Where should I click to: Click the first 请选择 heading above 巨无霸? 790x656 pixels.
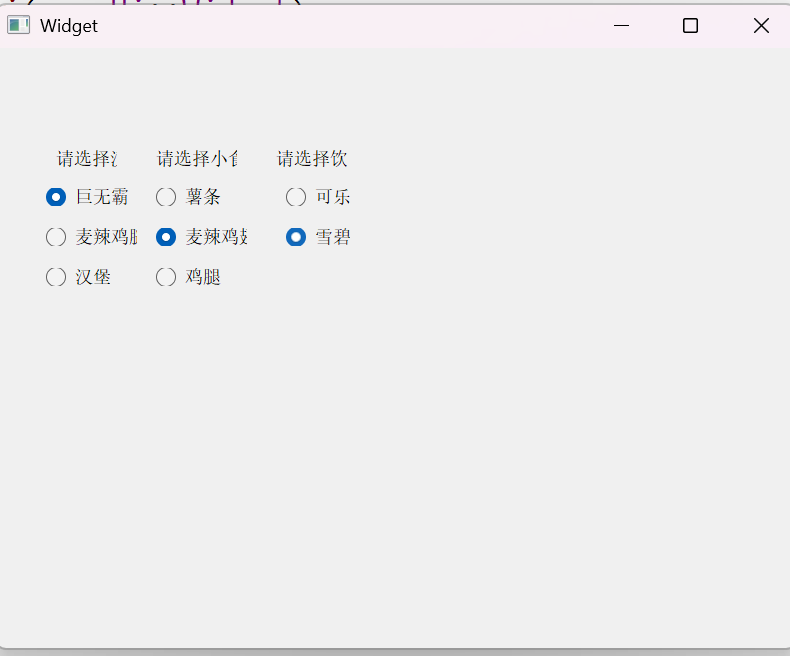click(x=87, y=159)
